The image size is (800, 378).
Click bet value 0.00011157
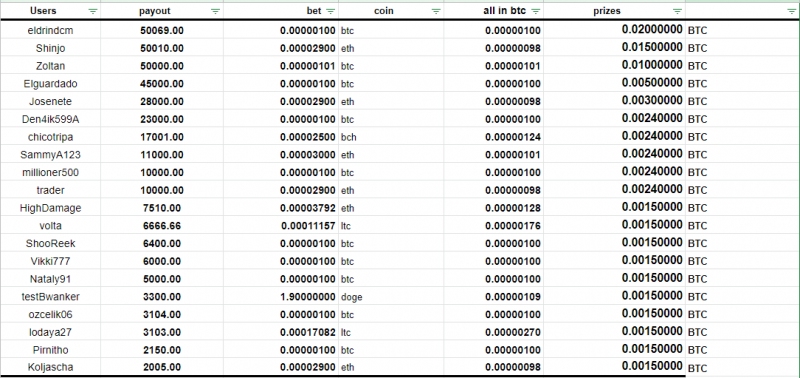tap(308, 226)
